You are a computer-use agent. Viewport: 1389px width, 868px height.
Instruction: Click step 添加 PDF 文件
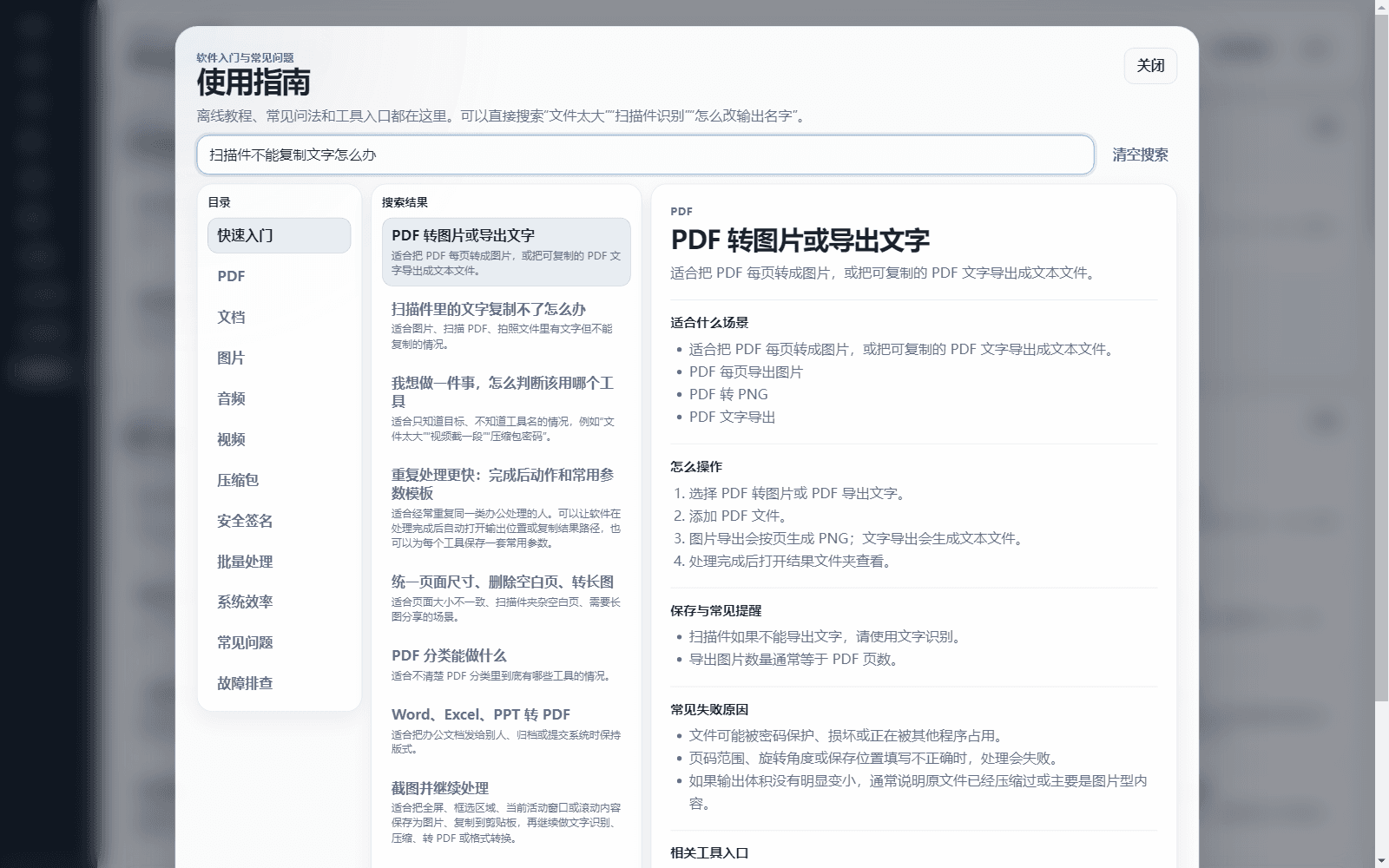pyautogui.click(x=738, y=516)
